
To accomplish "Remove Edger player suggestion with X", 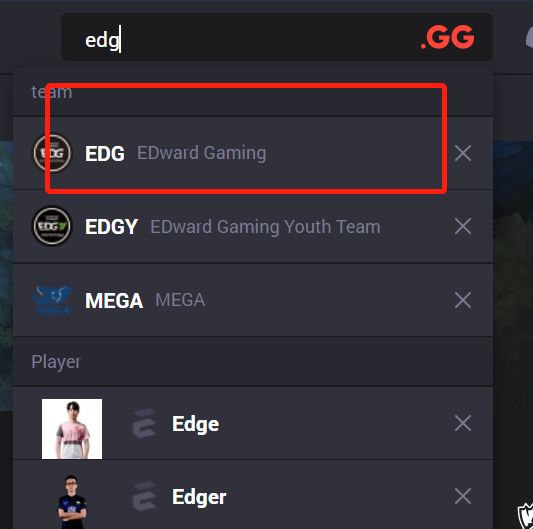I will click(x=463, y=496).
